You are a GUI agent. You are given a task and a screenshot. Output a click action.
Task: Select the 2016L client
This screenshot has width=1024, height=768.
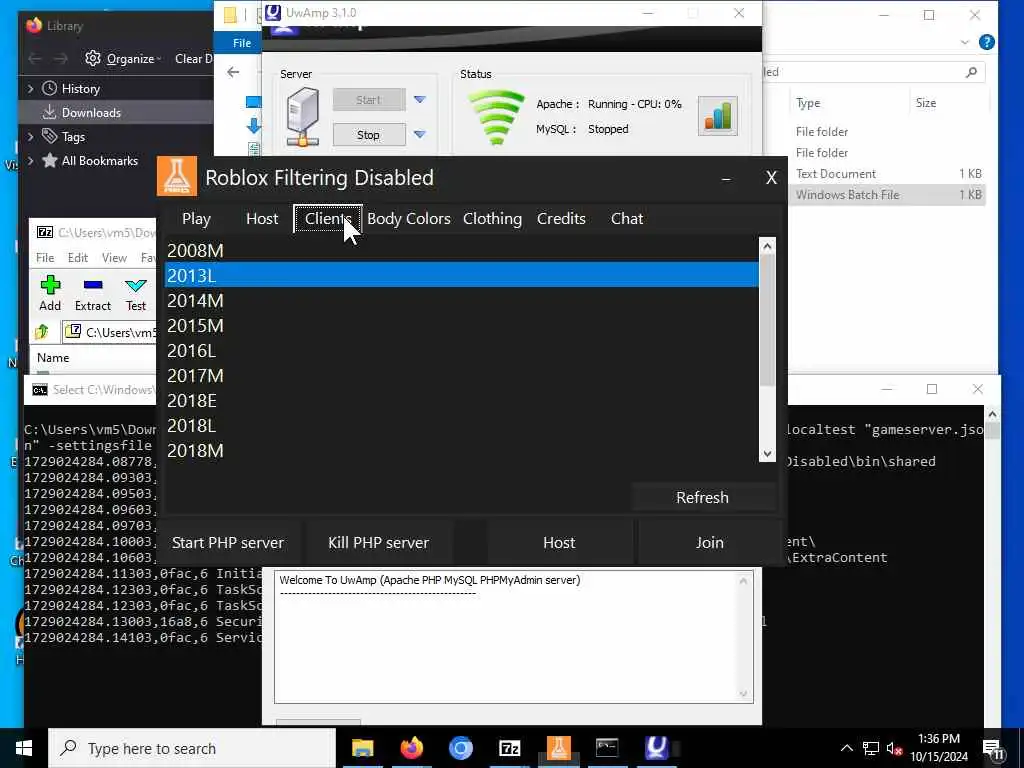(x=461, y=351)
